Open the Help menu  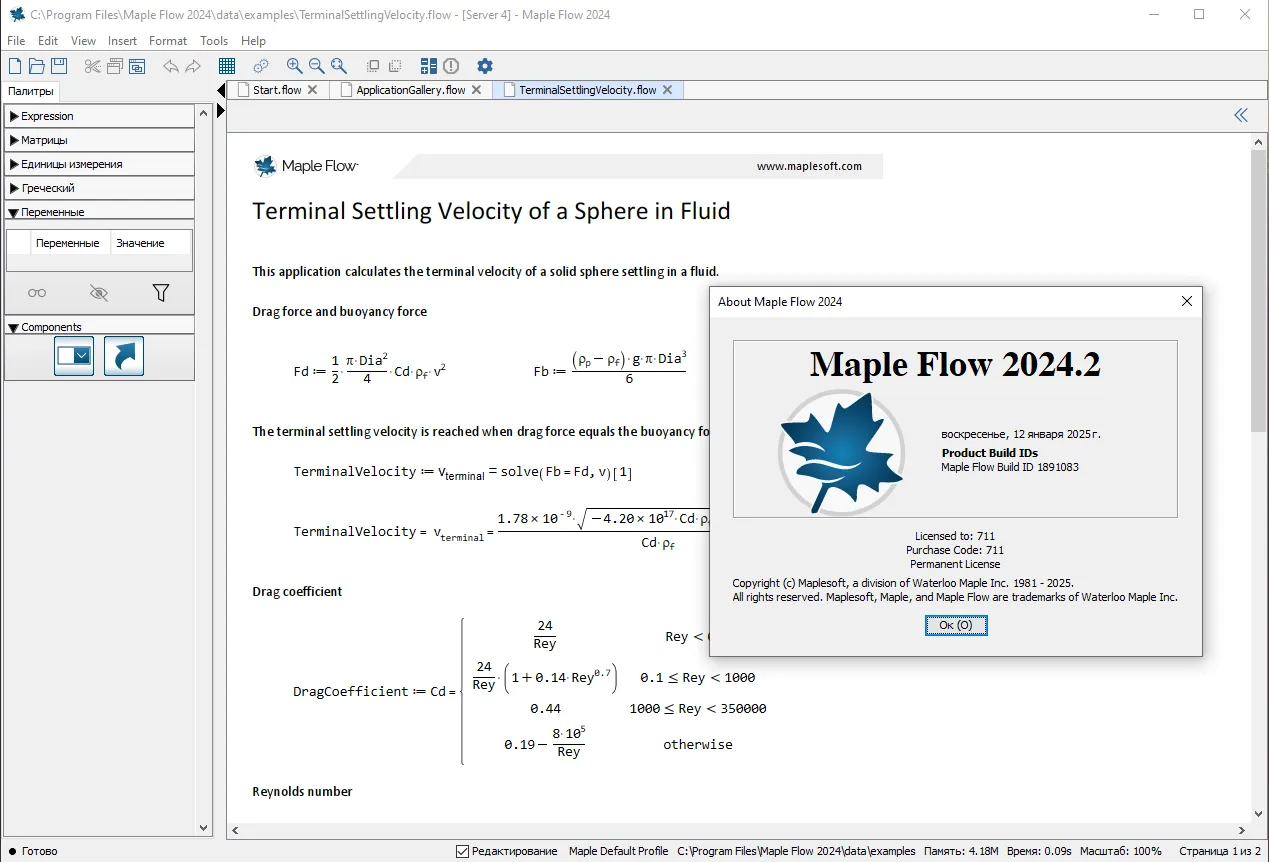tap(253, 41)
